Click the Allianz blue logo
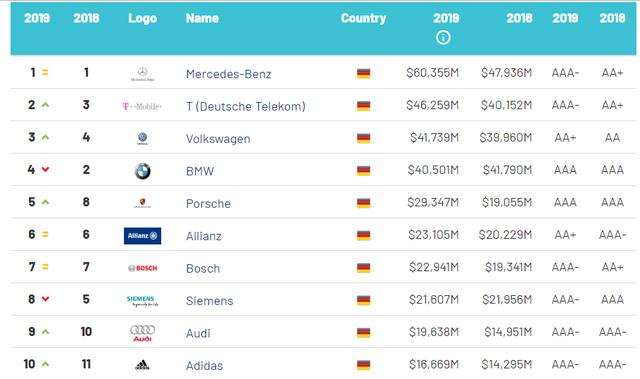This screenshot has width=640, height=379. click(142, 236)
